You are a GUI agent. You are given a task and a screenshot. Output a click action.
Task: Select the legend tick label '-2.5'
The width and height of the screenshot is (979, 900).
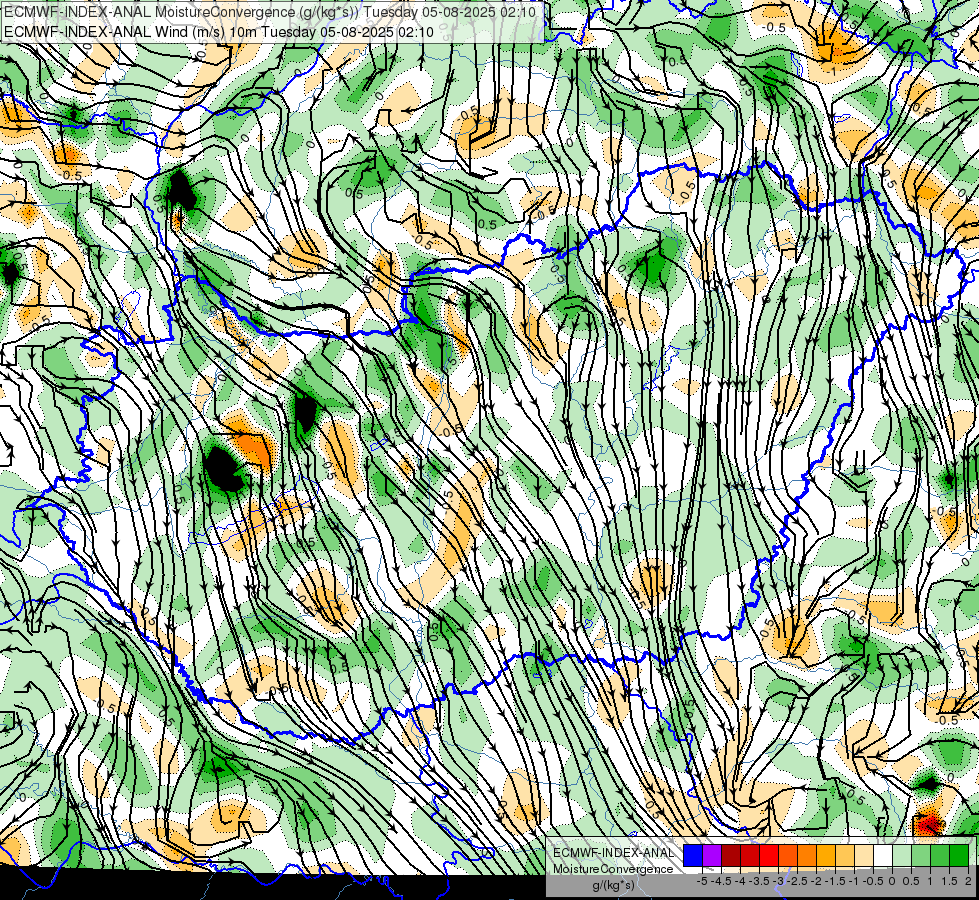[x=797, y=881]
